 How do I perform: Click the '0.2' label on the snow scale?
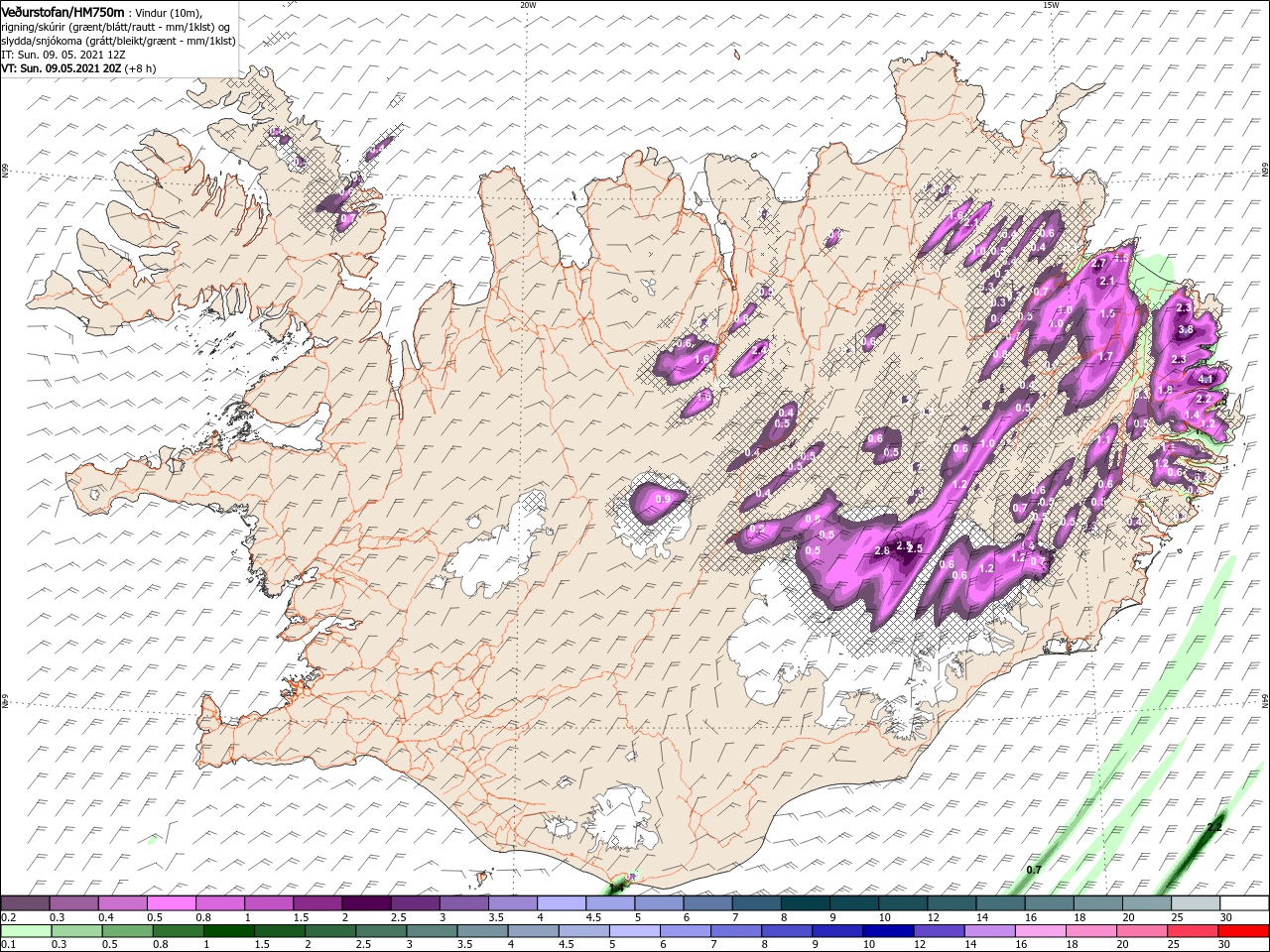(8, 917)
